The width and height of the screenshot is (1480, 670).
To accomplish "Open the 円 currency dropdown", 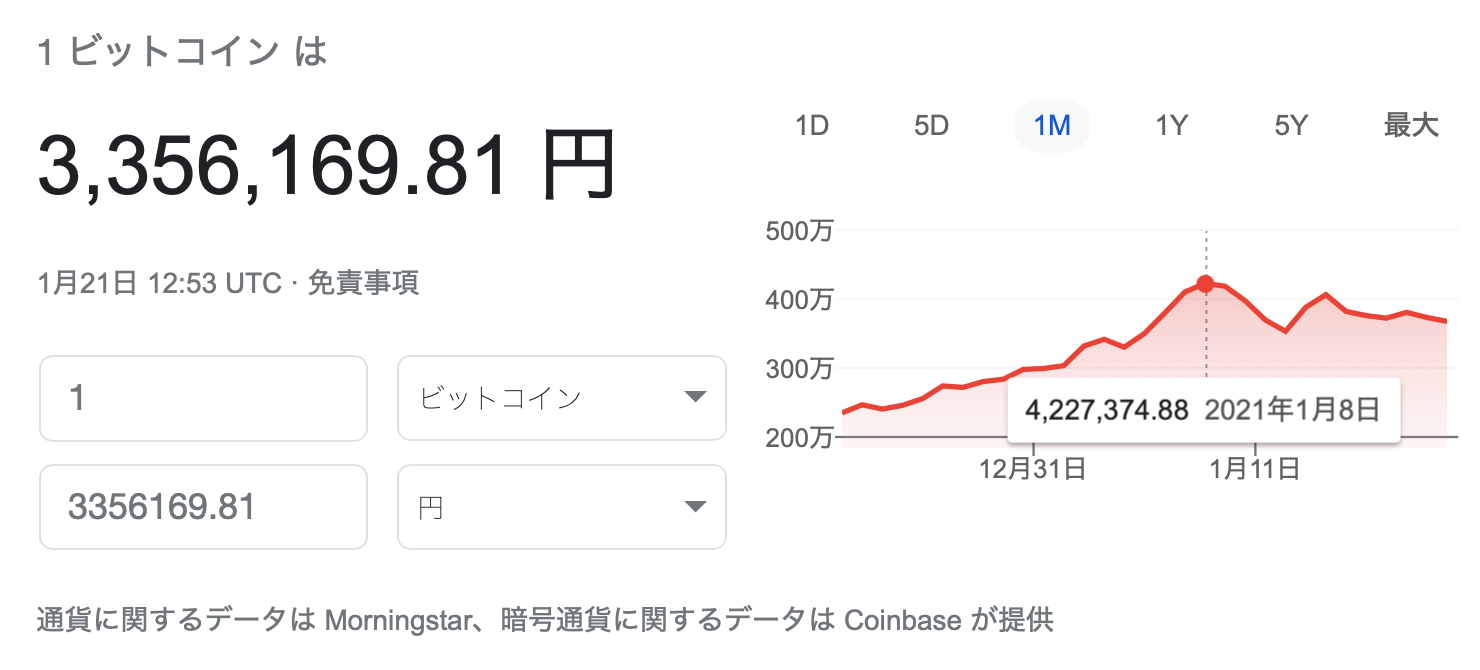I will pos(562,507).
